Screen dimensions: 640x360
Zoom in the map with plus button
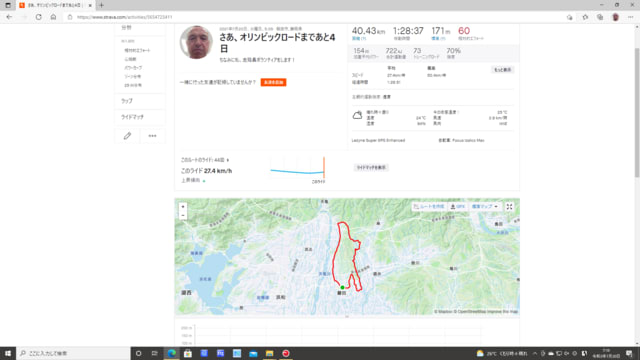tap(183, 207)
